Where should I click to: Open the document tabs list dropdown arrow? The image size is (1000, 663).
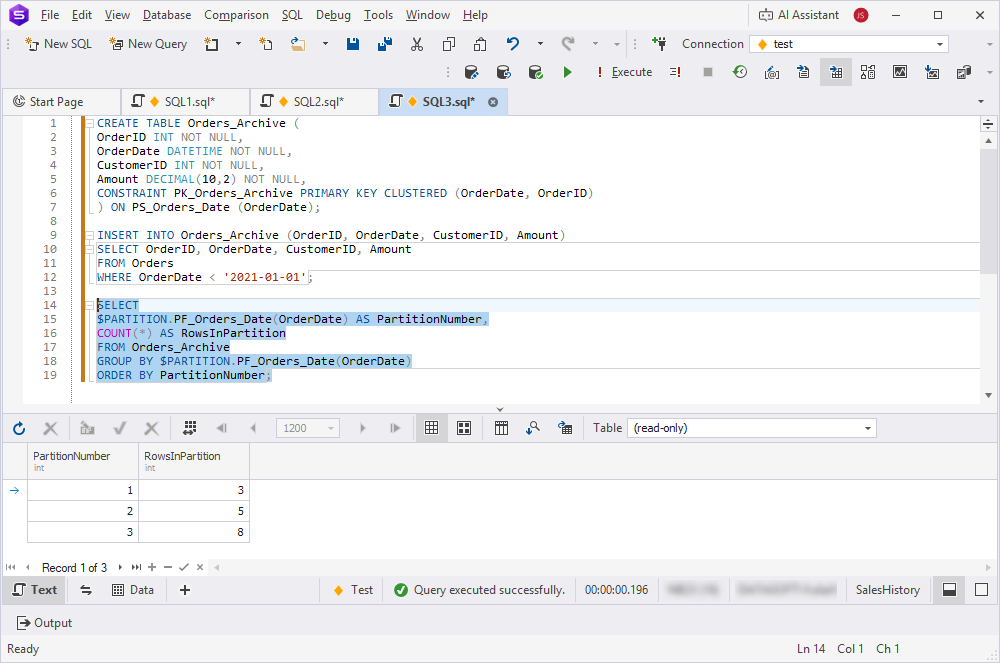tap(980, 102)
